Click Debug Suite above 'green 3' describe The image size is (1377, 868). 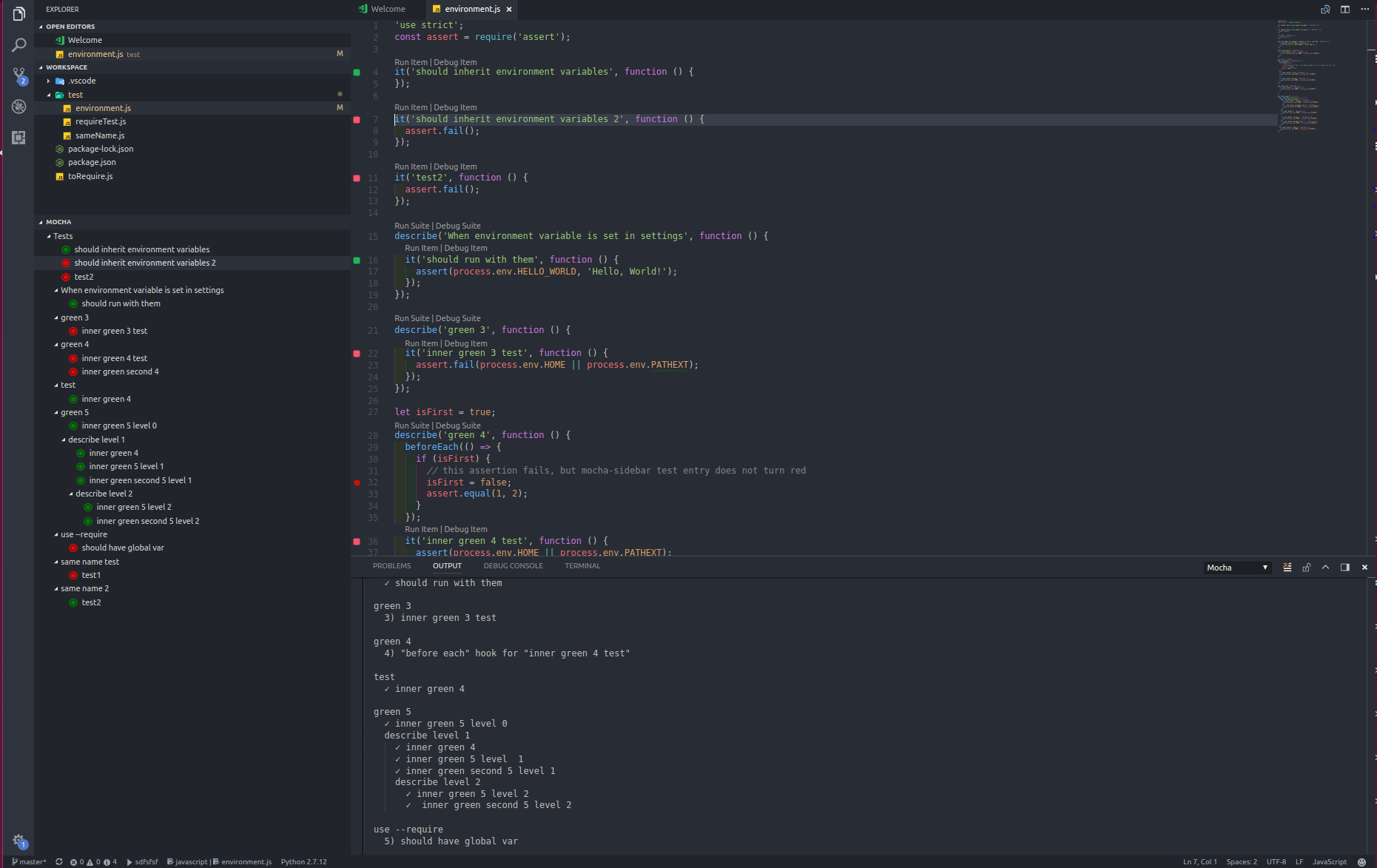tap(458, 319)
